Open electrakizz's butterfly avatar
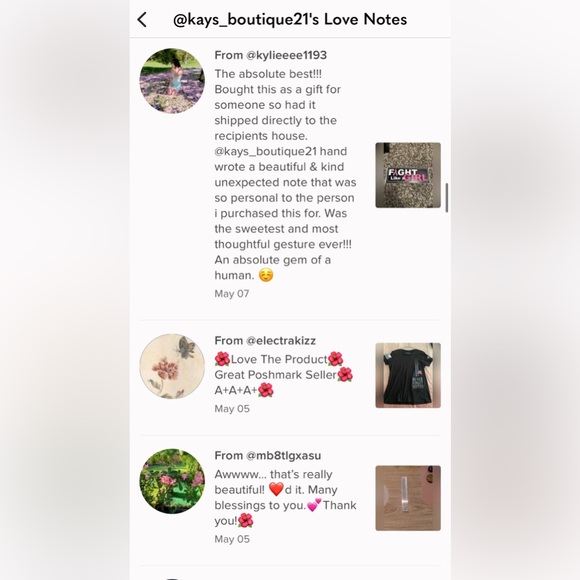 tap(172, 366)
